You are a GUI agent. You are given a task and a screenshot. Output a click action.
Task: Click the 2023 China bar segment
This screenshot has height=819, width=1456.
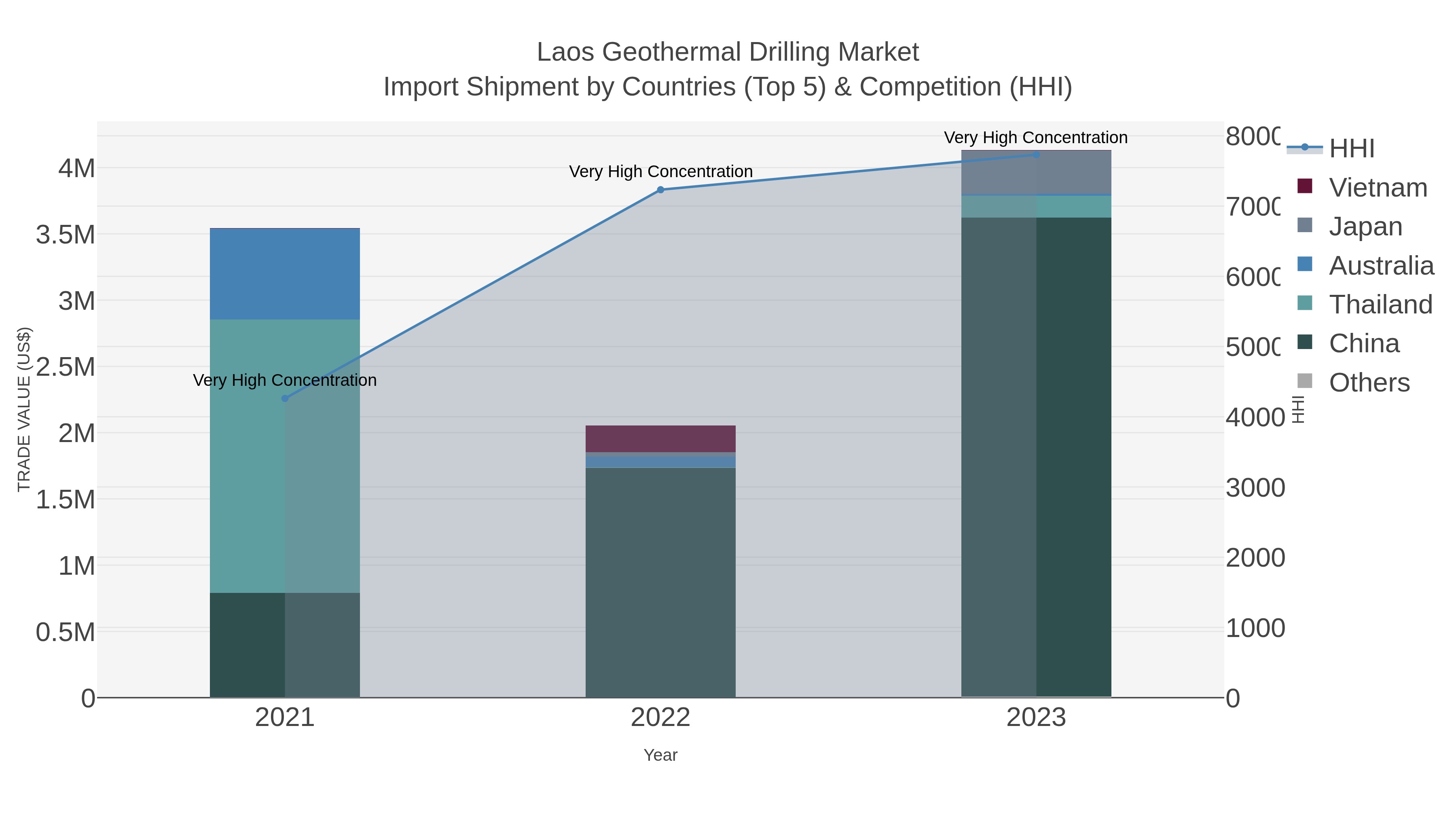click(1036, 457)
